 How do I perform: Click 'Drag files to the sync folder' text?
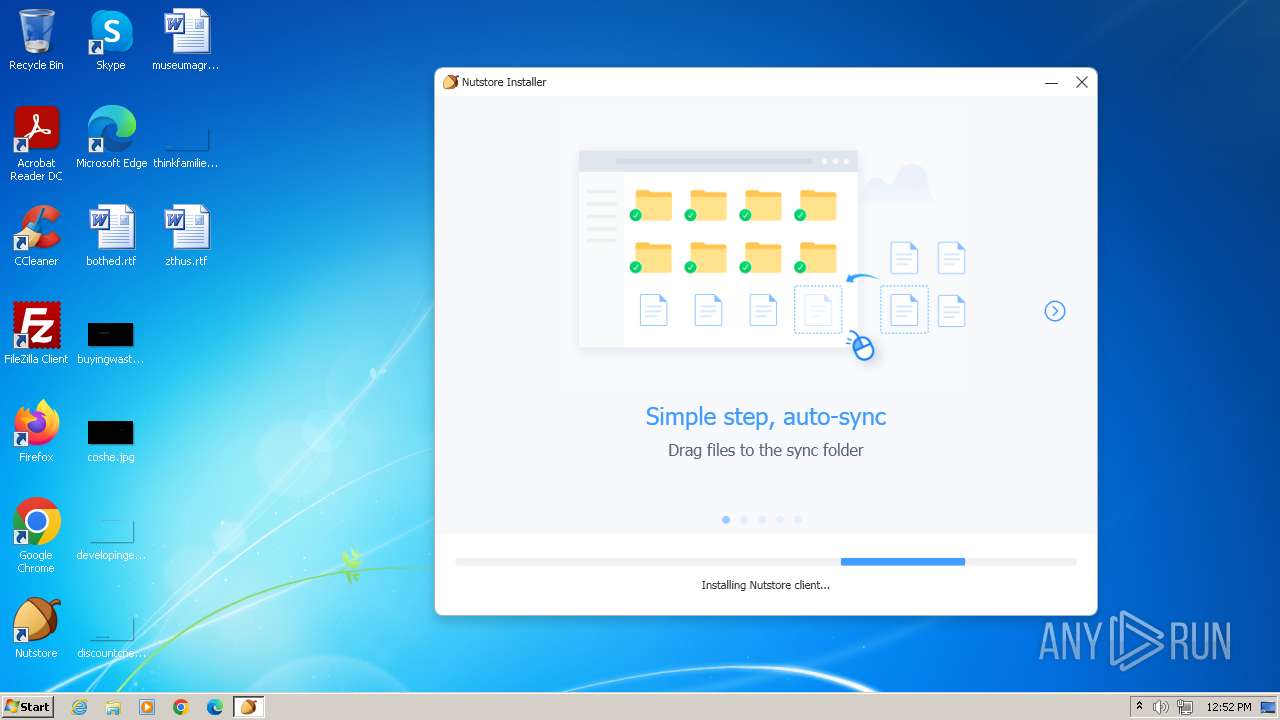point(766,450)
